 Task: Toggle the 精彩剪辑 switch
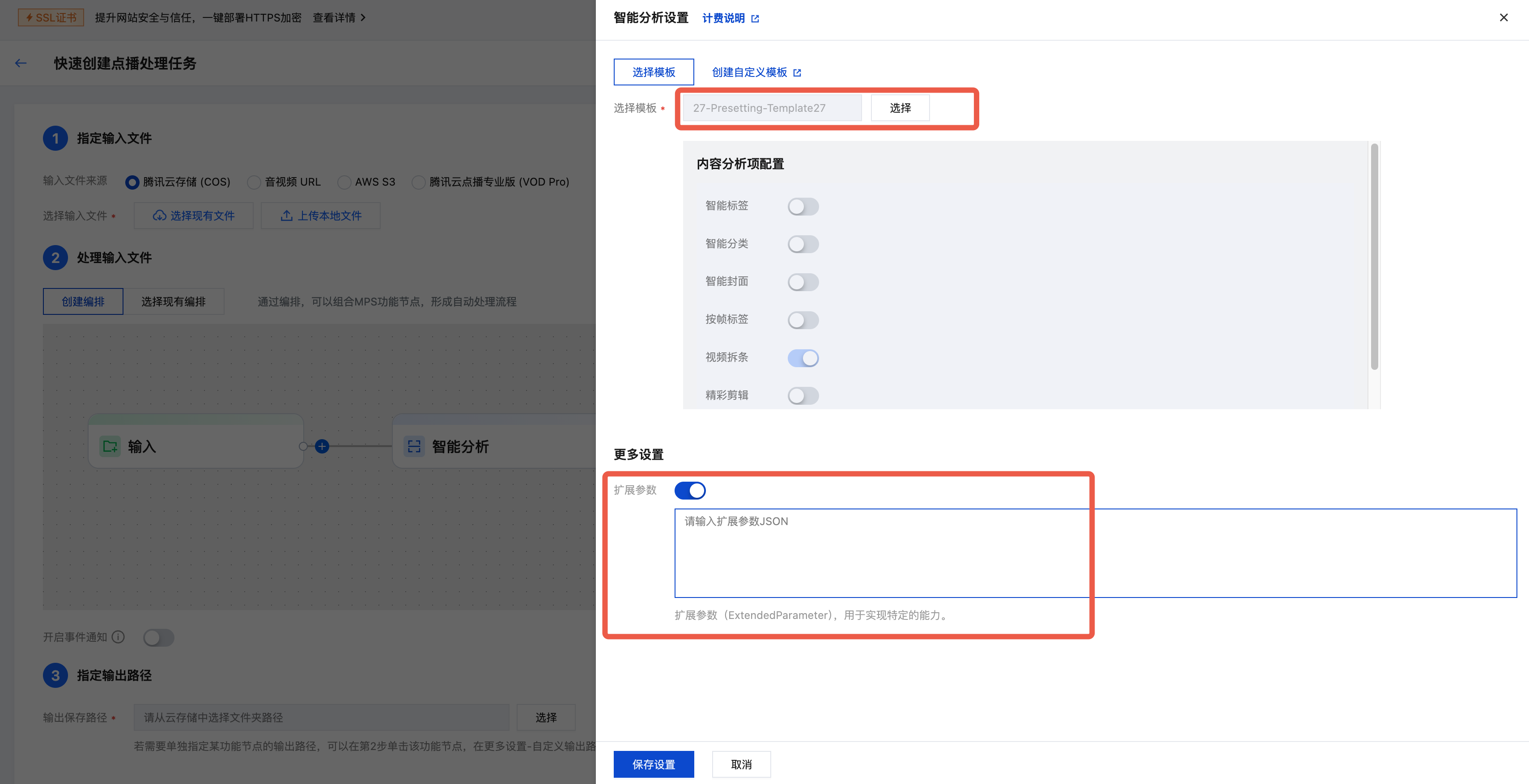coord(803,395)
